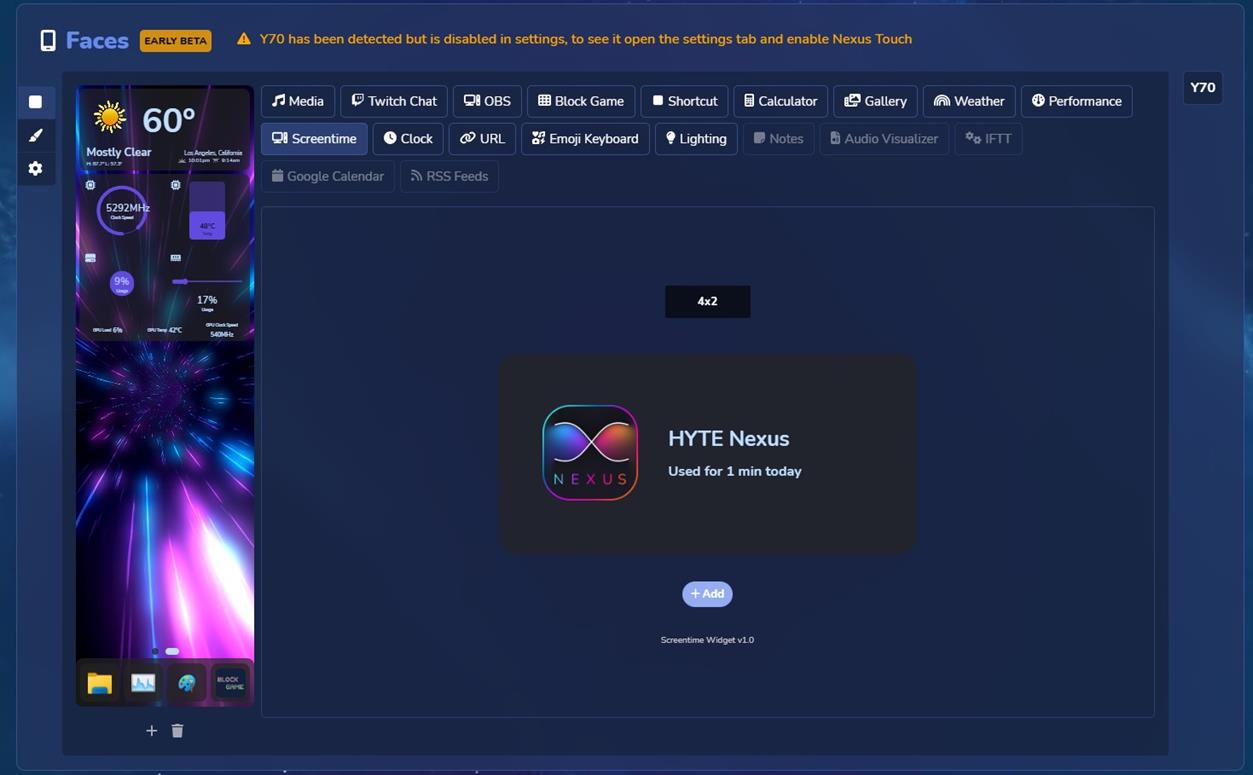Click the second page indicator dot in preview
1253x775 pixels.
[172, 652]
